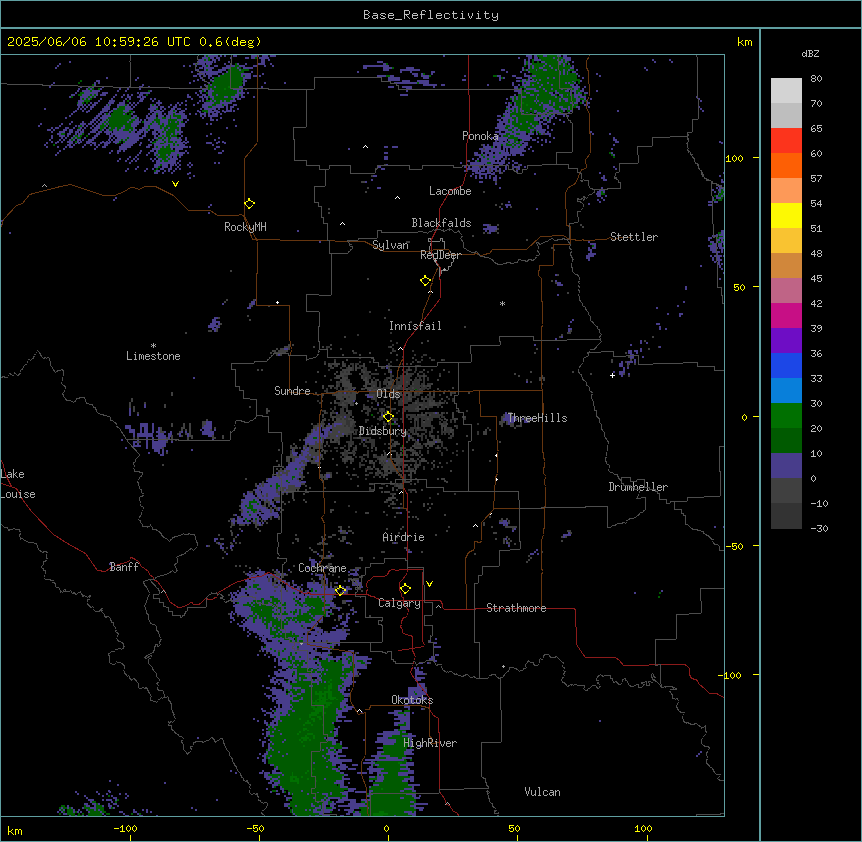Click the Airdrie city label

[403, 537]
